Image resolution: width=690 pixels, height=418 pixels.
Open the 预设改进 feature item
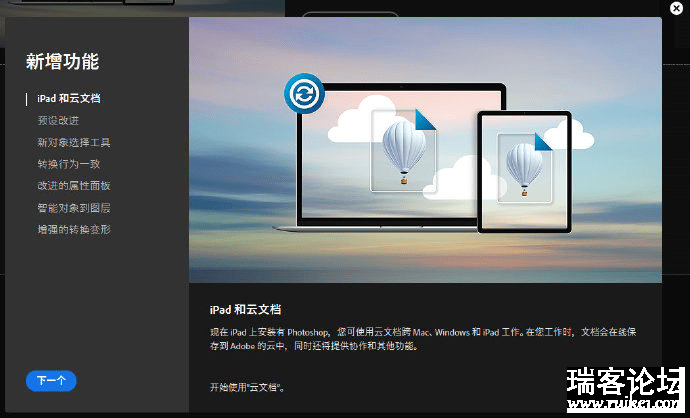58,121
